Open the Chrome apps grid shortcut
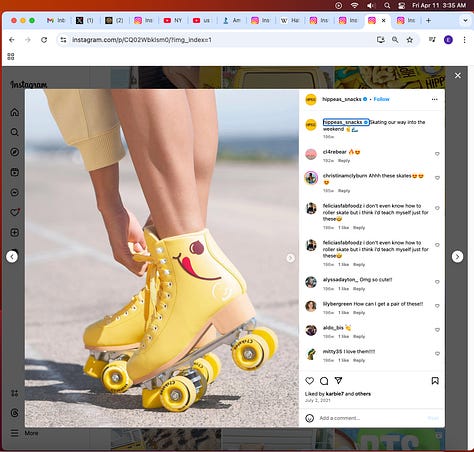The height and width of the screenshot is (452, 474). tap(11, 56)
